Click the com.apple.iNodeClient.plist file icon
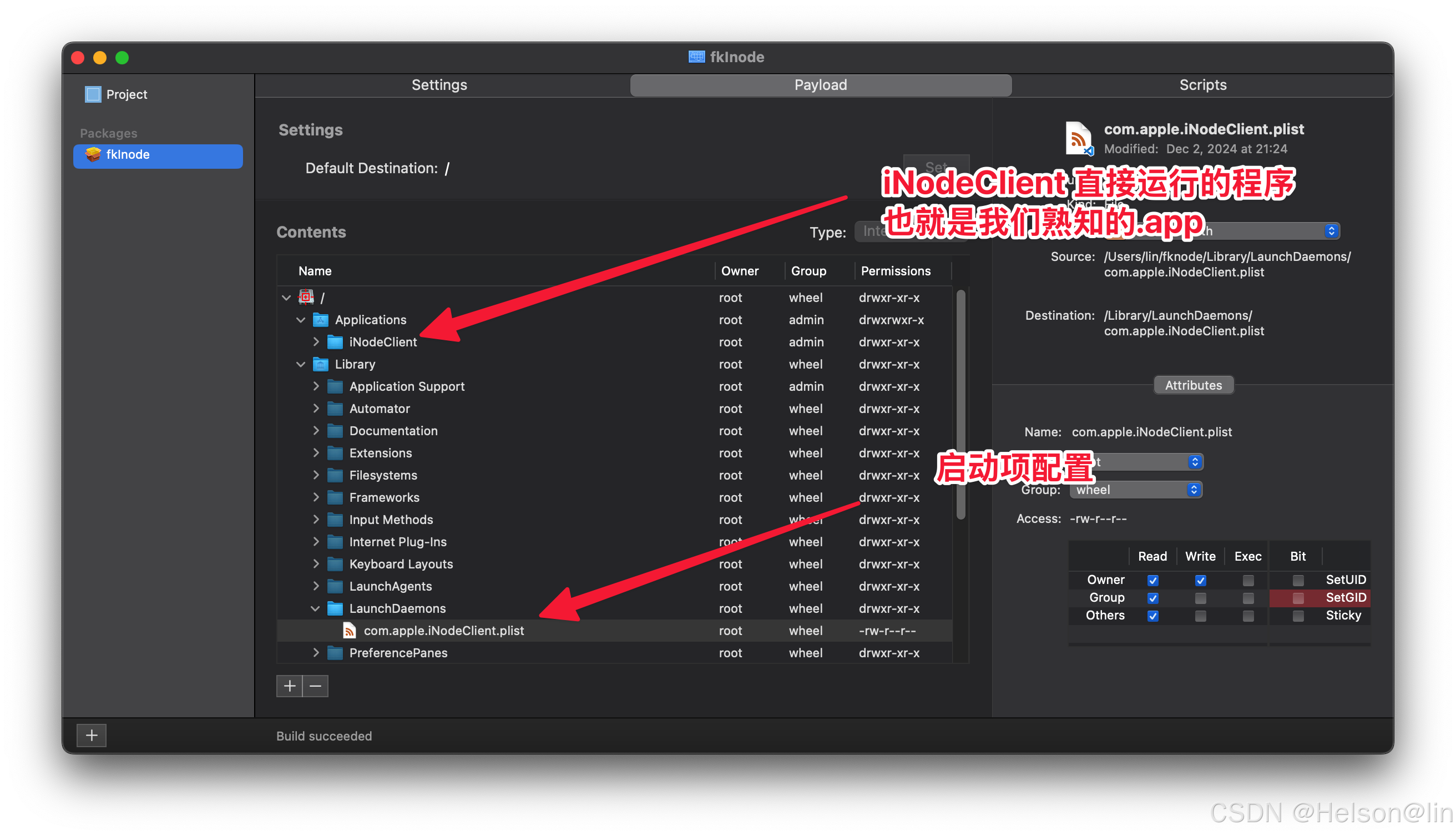1456x836 pixels. click(349, 631)
